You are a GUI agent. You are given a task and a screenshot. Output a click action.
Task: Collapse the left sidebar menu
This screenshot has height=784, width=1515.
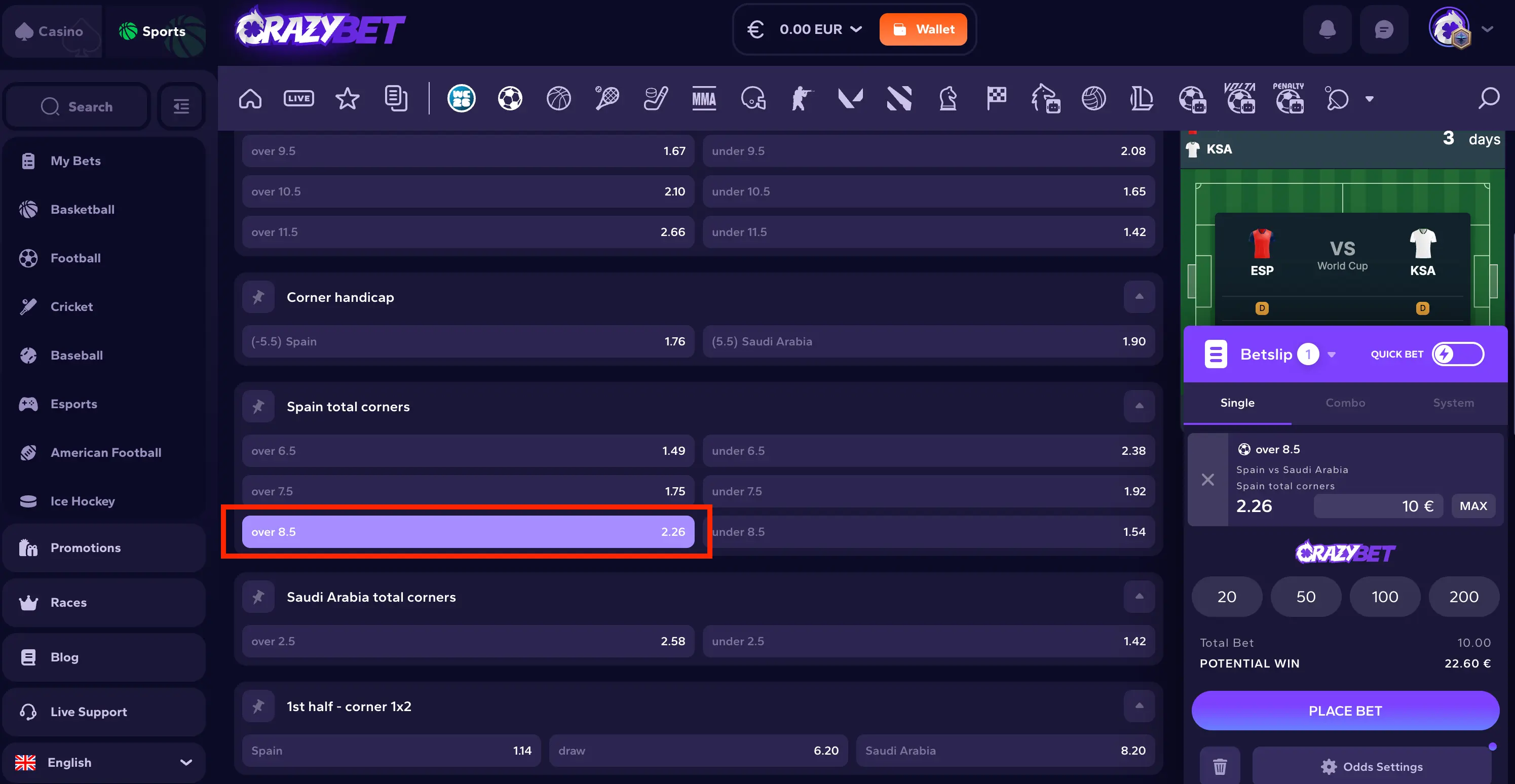coord(181,106)
